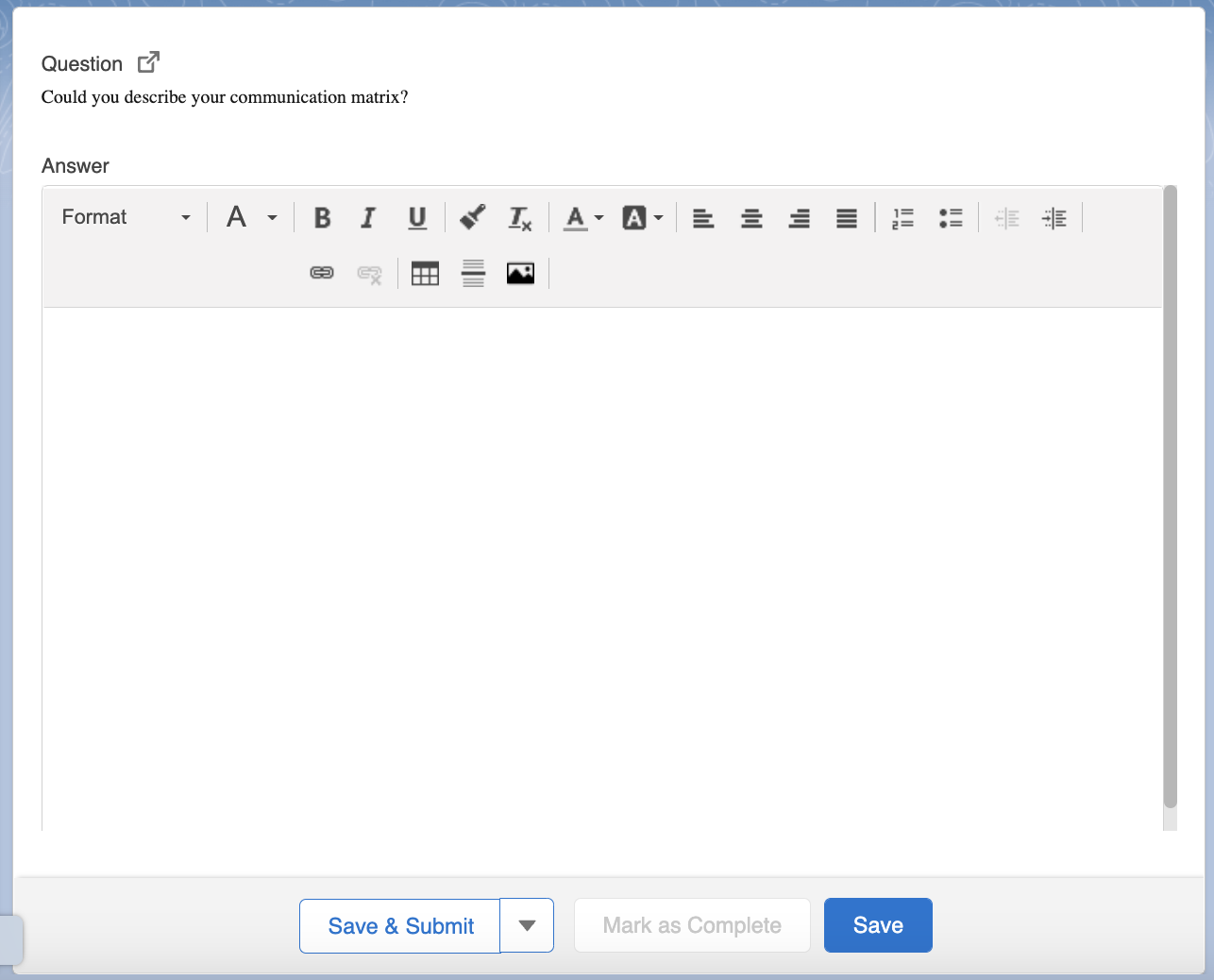
Task: Click inside the Answer text area
Action: click(x=602, y=566)
